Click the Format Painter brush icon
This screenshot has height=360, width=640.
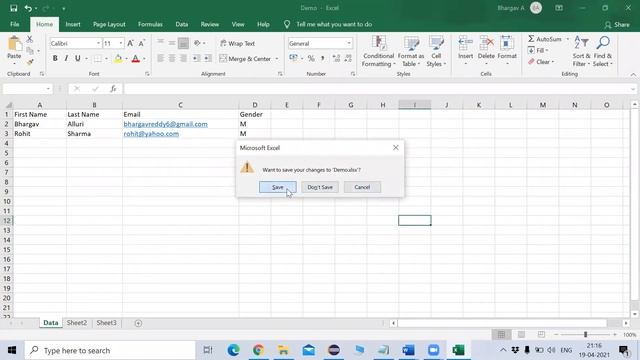click(29, 62)
